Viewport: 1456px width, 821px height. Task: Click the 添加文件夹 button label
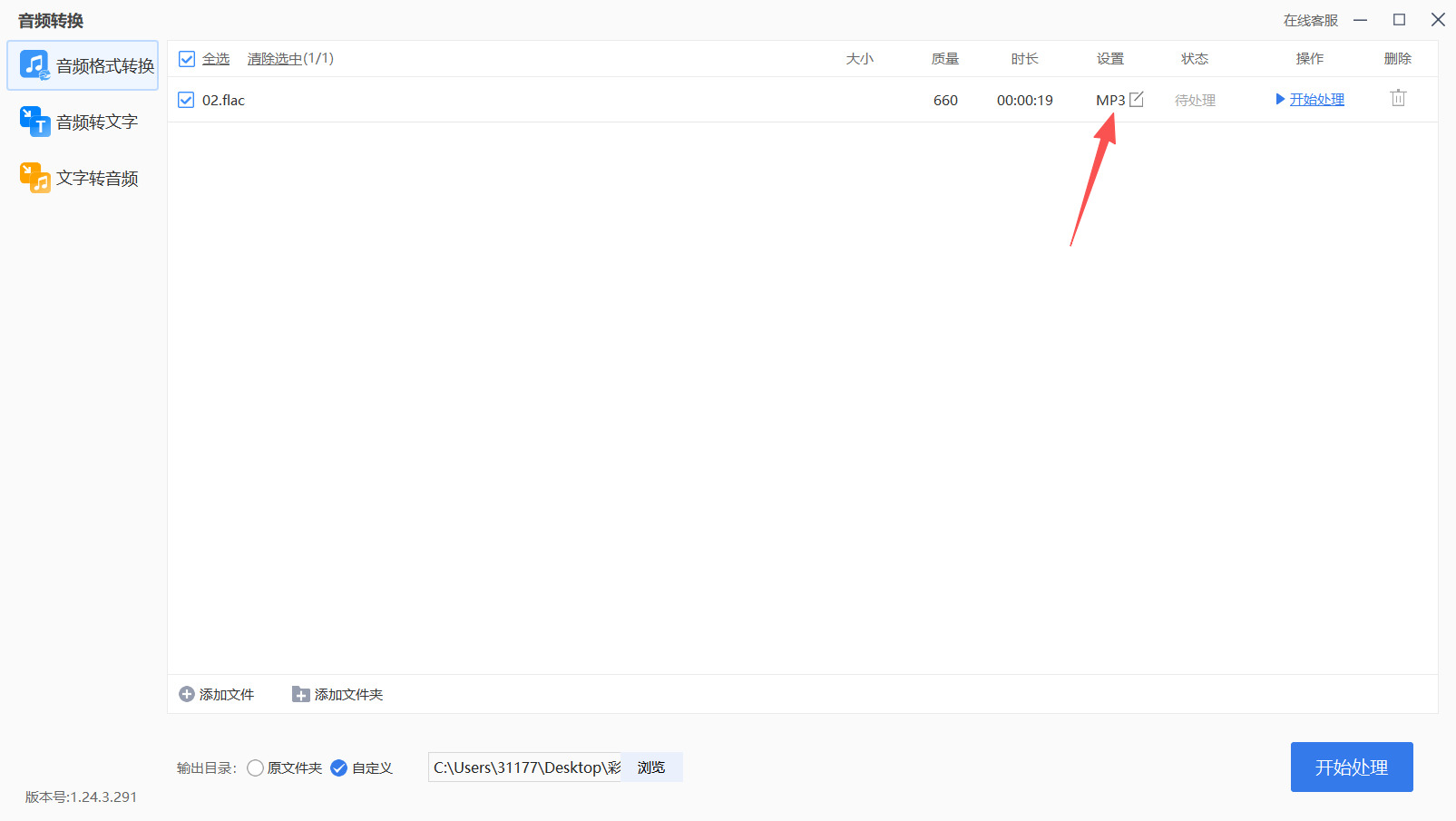coord(348,695)
